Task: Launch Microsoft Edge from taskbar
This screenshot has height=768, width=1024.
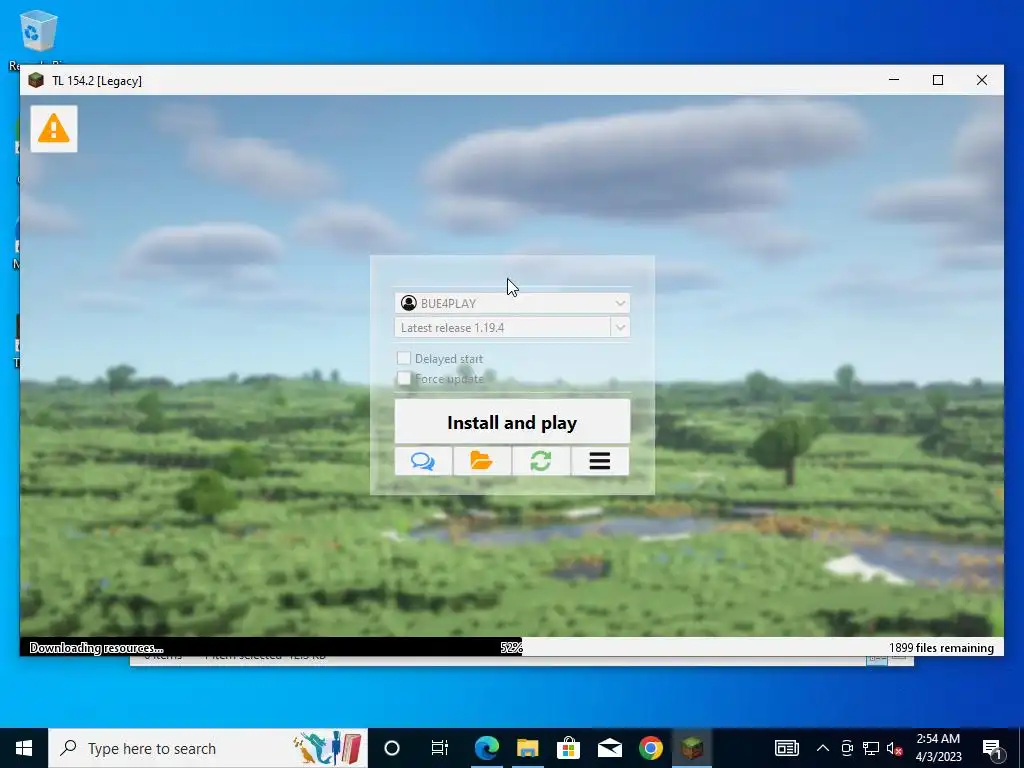Action: point(487,748)
